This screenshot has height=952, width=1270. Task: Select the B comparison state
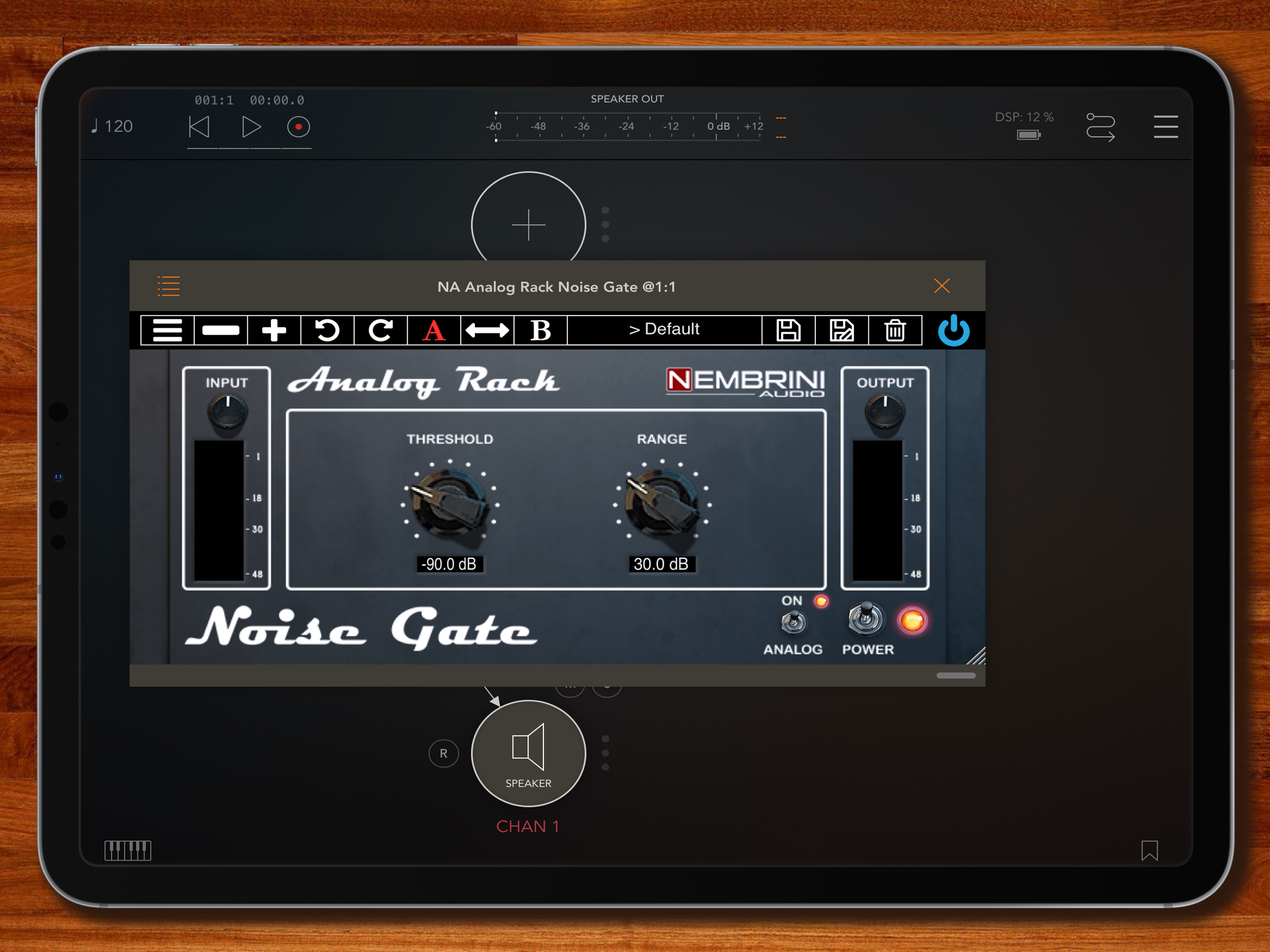pyautogui.click(x=540, y=330)
